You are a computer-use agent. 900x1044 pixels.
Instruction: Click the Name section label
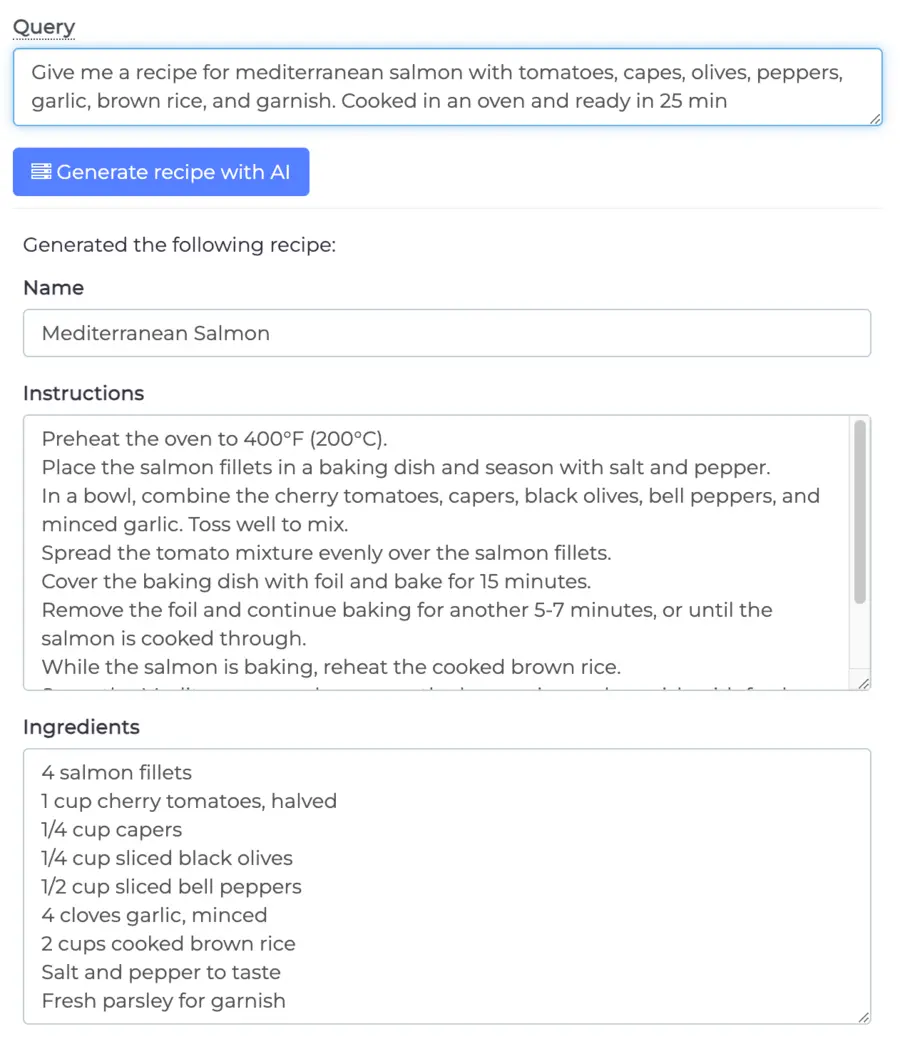click(x=53, y=288)
